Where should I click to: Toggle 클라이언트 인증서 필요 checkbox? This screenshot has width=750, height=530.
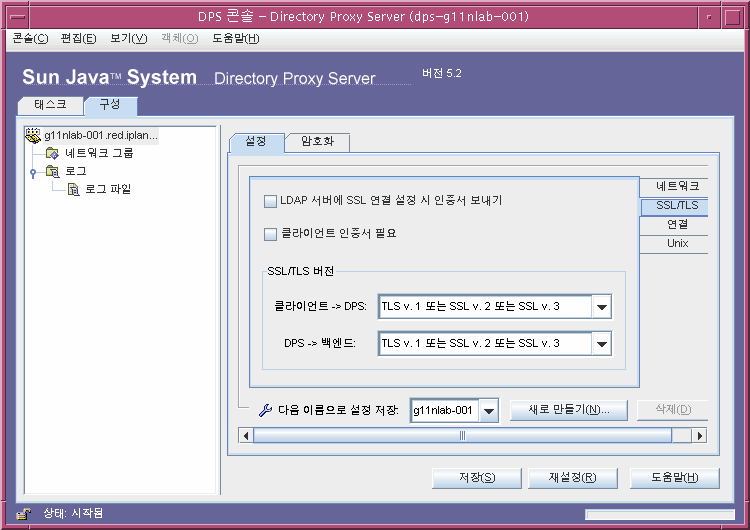270,234
